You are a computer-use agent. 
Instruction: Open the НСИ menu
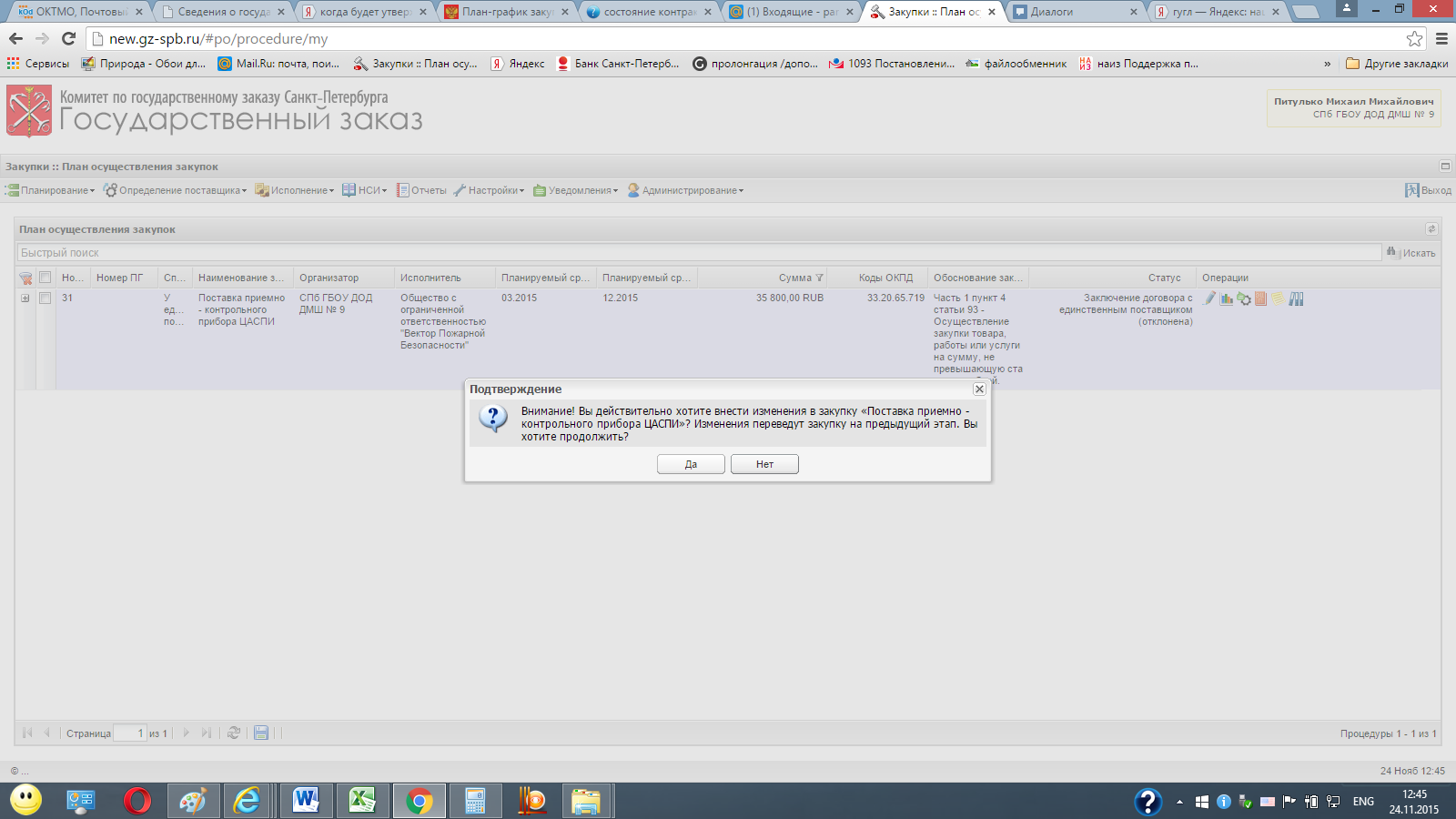tap(364, 190)
